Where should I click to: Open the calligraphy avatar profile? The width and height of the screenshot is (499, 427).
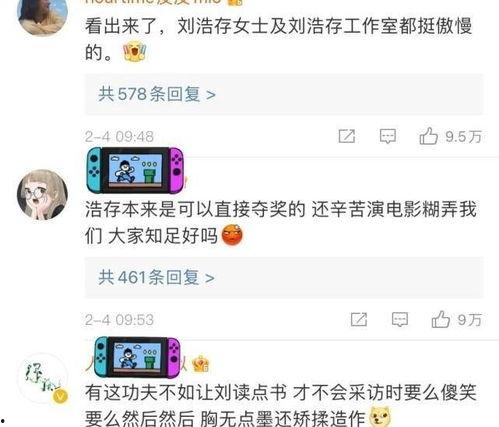tap(42, 378)
